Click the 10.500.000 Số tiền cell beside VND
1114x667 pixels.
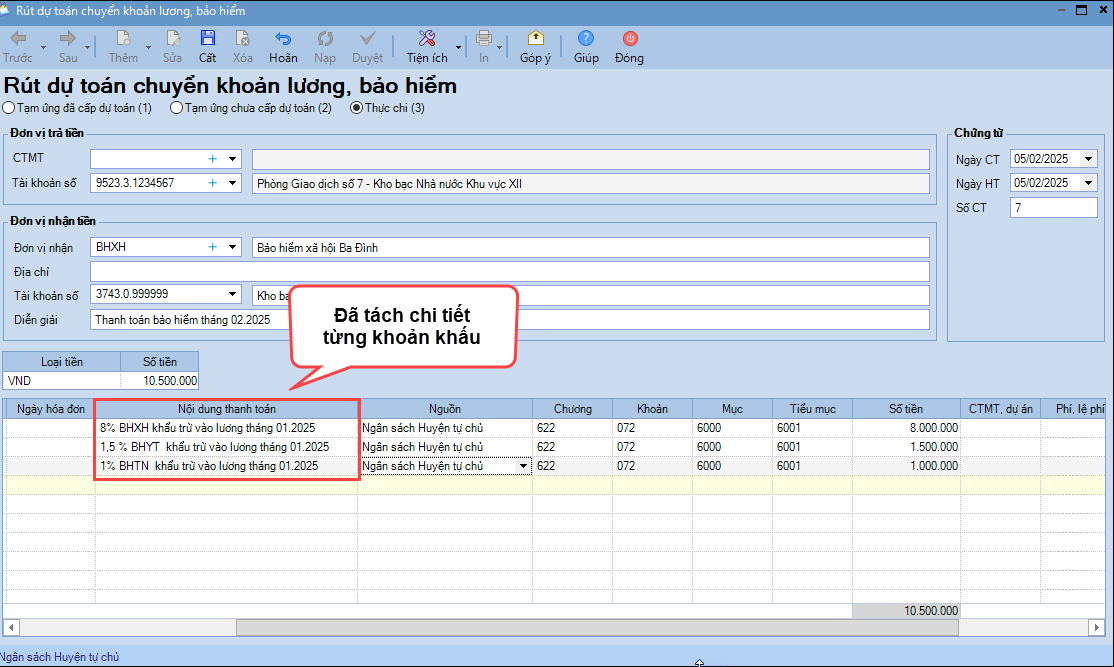point(159,381)
